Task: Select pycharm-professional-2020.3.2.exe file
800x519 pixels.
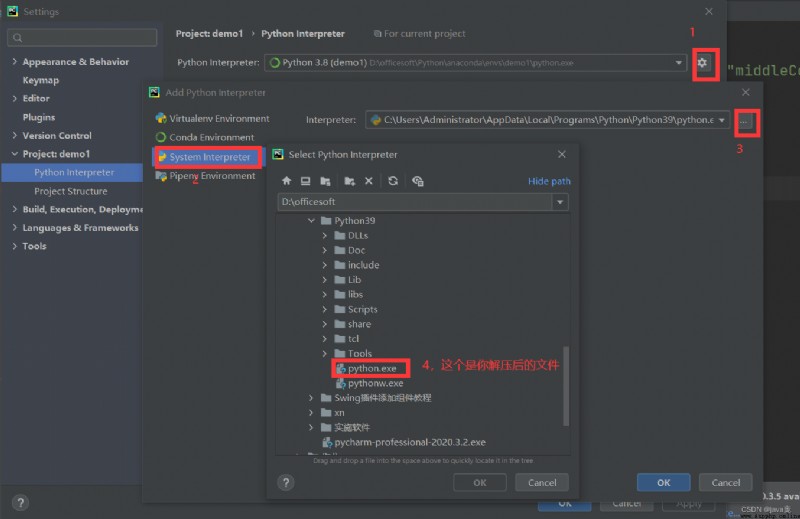Action: (x=404, y=442)
